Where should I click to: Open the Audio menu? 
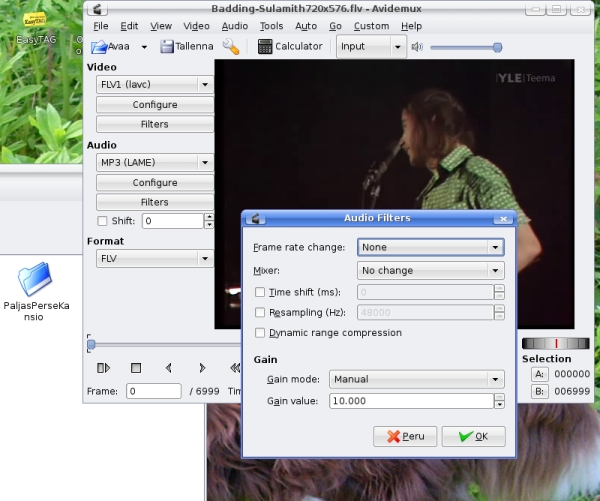[235, 26]
